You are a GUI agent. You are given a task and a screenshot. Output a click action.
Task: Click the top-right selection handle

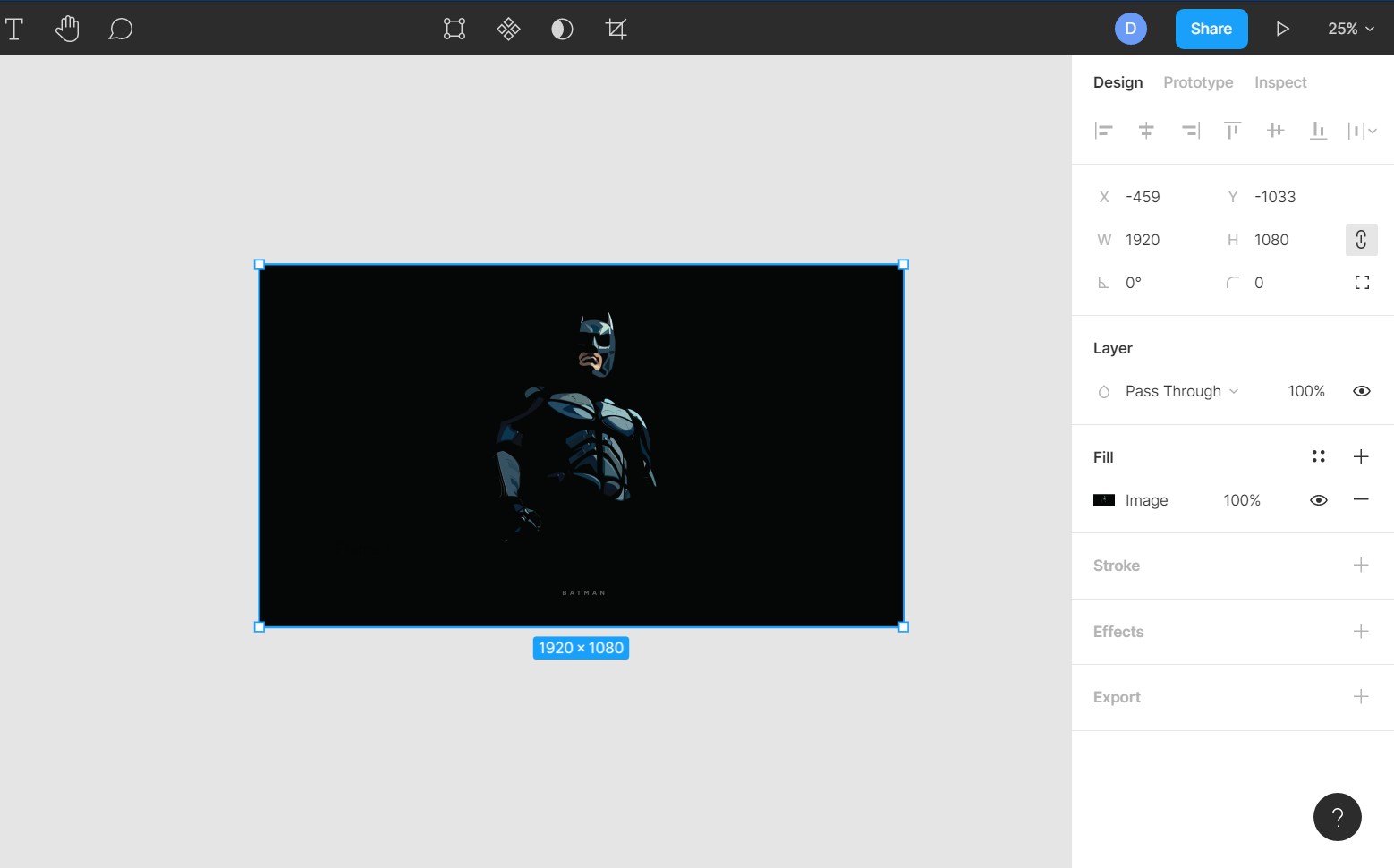[x=904, y=265]
